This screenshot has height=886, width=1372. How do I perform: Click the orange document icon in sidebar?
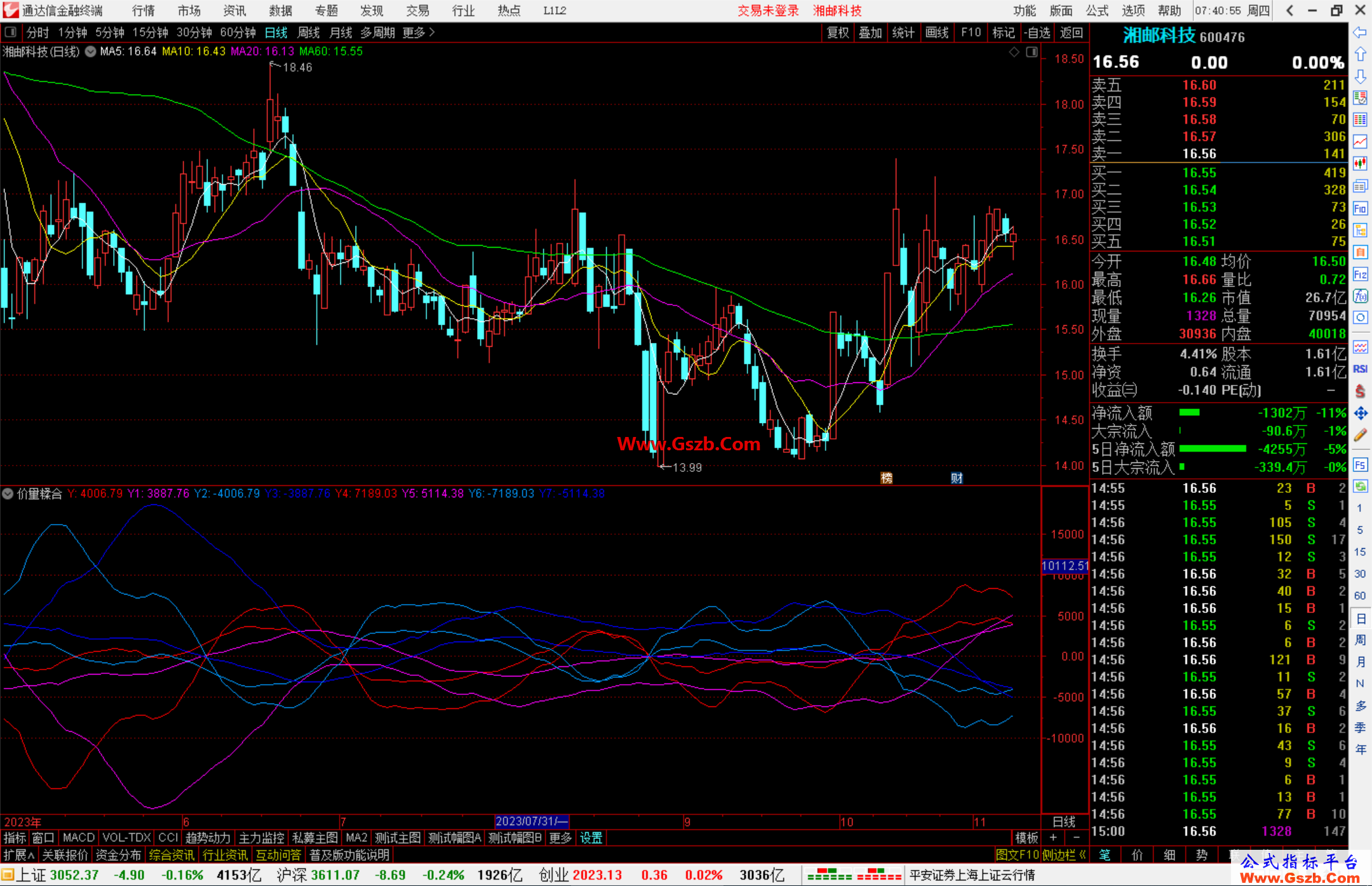coord(1360,252)
